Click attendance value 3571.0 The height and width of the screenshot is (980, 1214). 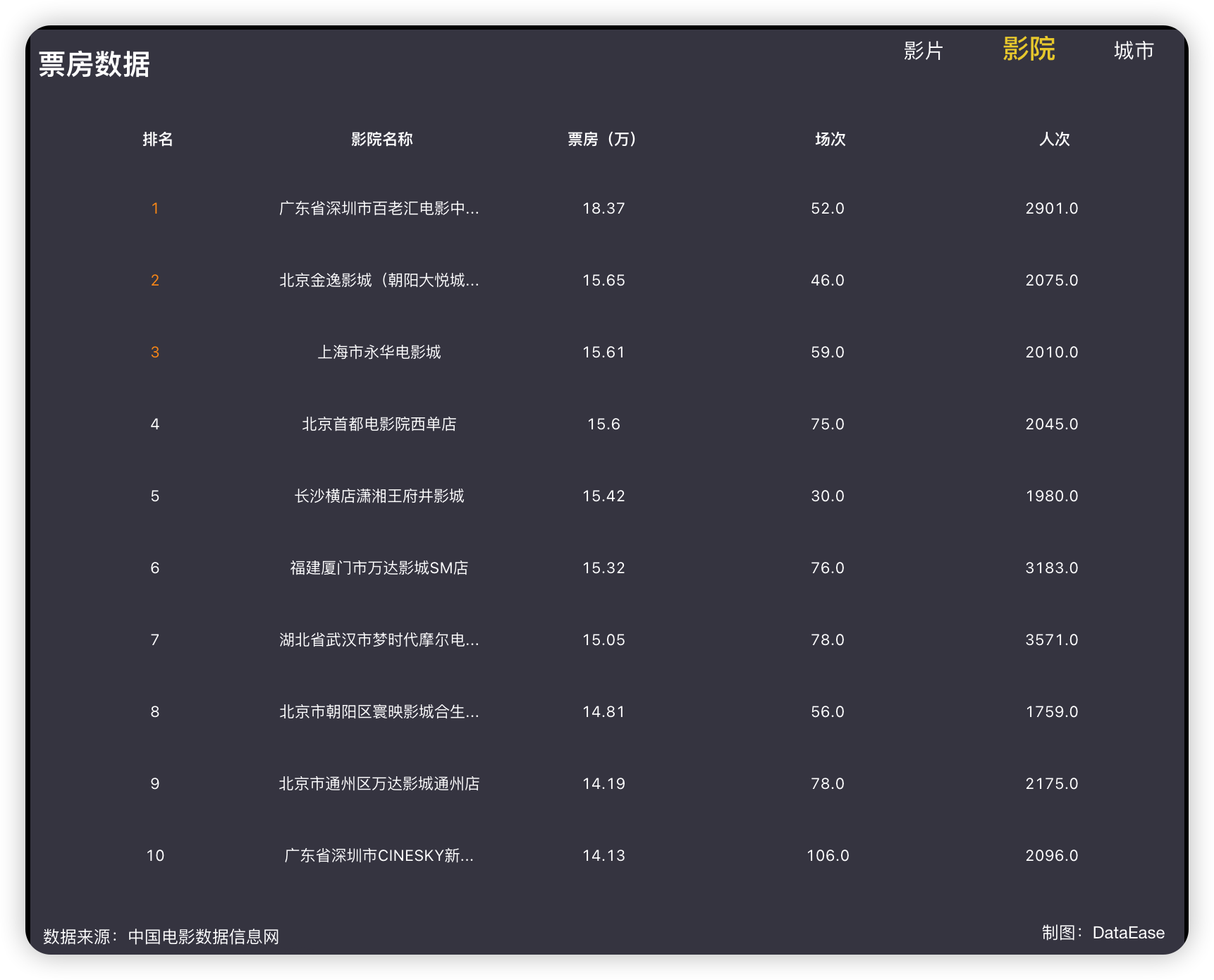coord(1052,640)
